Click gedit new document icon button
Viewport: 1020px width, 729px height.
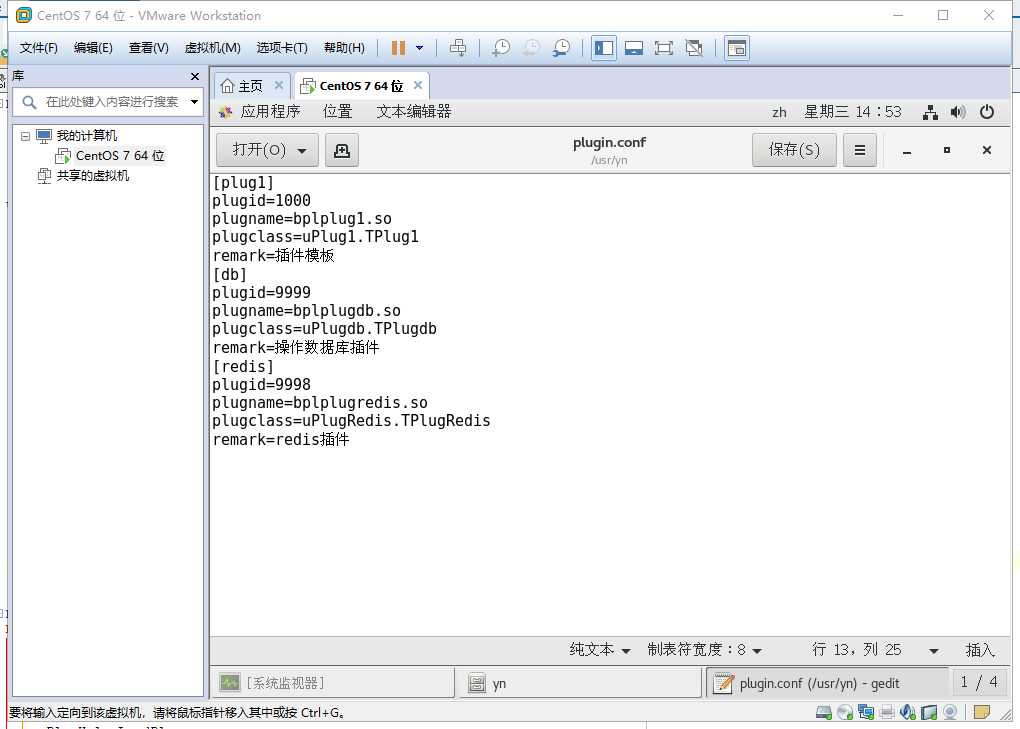point(342,150)
